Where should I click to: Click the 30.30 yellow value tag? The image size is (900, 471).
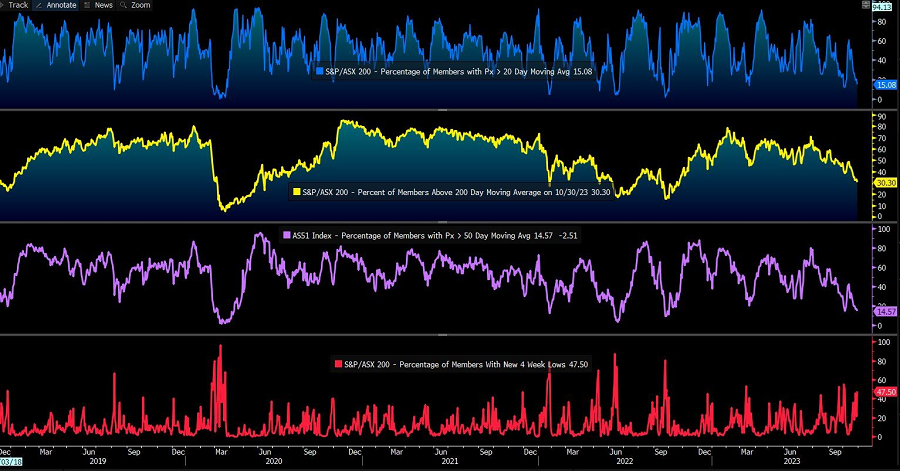(885, 183)
